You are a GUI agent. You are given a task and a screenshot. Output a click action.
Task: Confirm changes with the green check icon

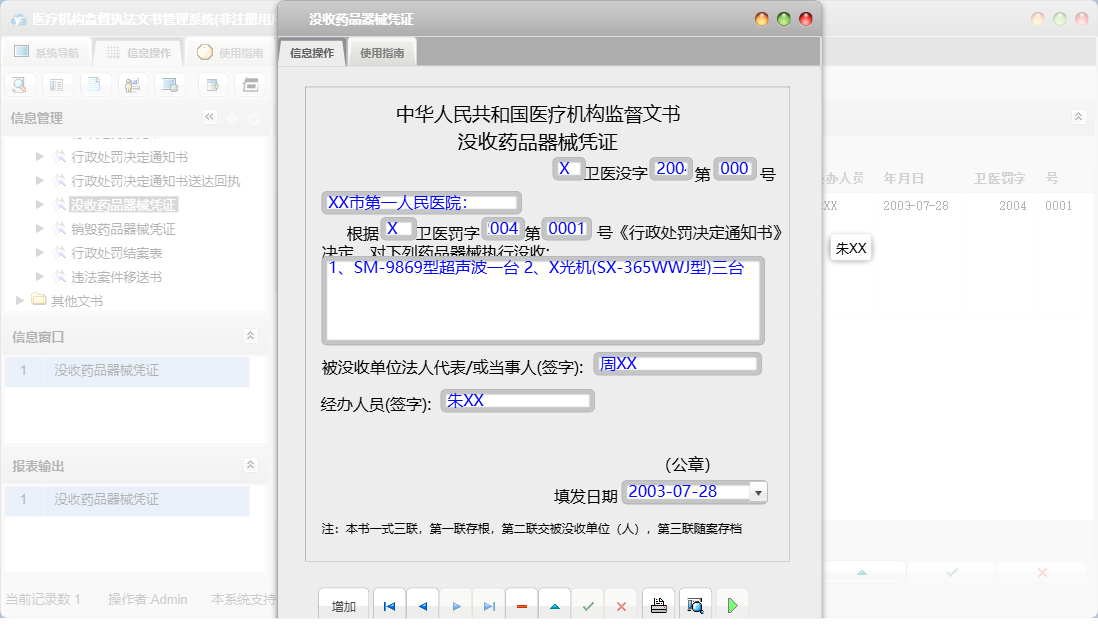[x=587, y=604]
